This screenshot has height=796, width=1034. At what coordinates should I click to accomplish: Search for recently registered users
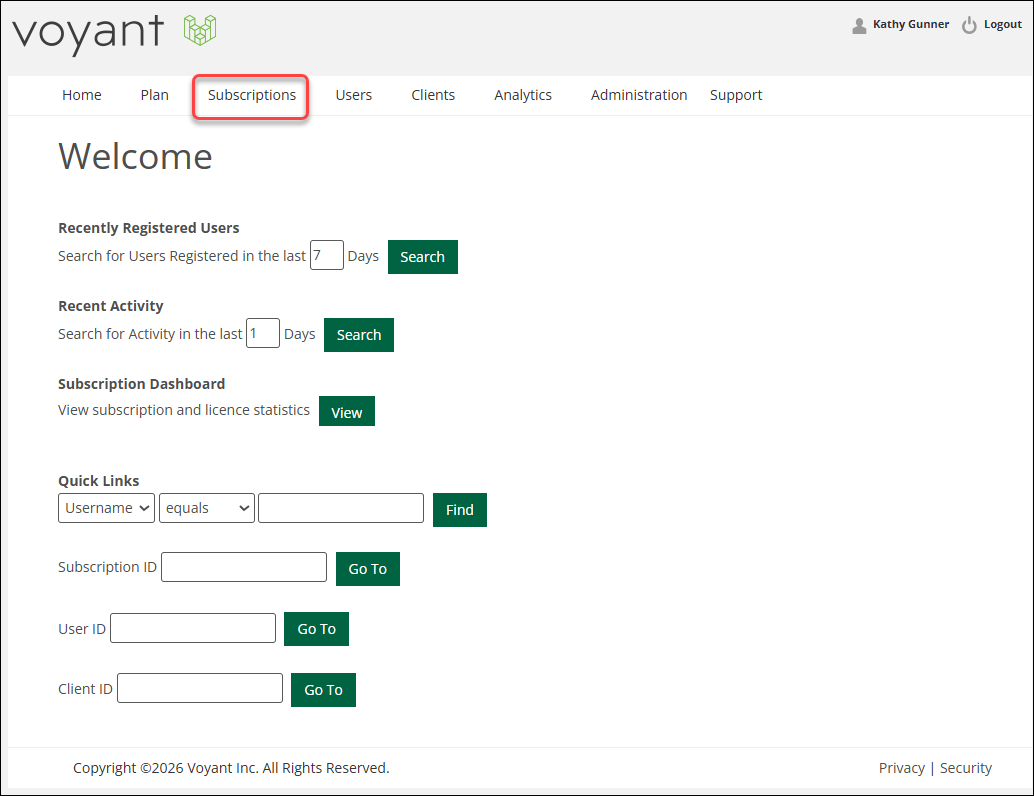pos(423,257)
